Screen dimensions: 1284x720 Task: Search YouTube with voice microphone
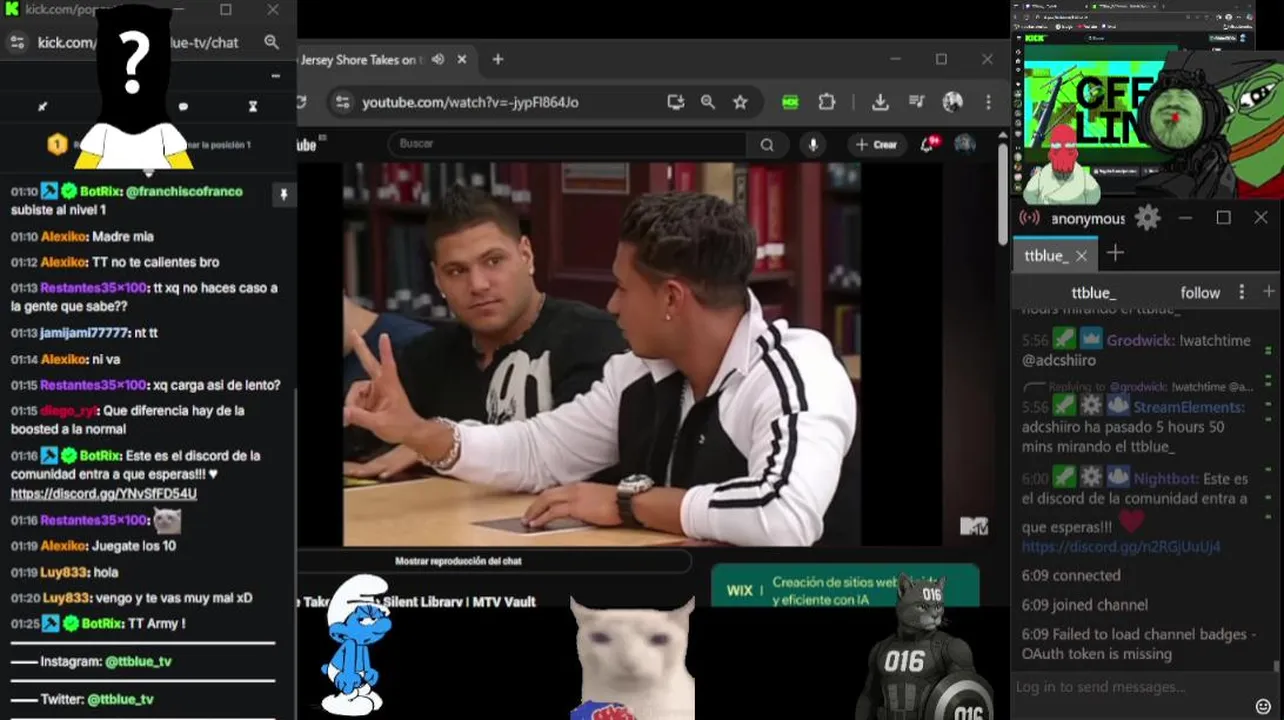[x=813, y=145]
